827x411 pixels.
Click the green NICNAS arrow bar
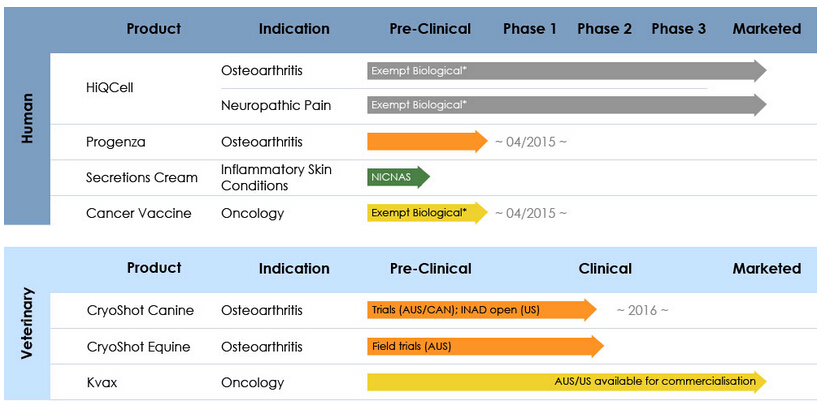(397, 178)
